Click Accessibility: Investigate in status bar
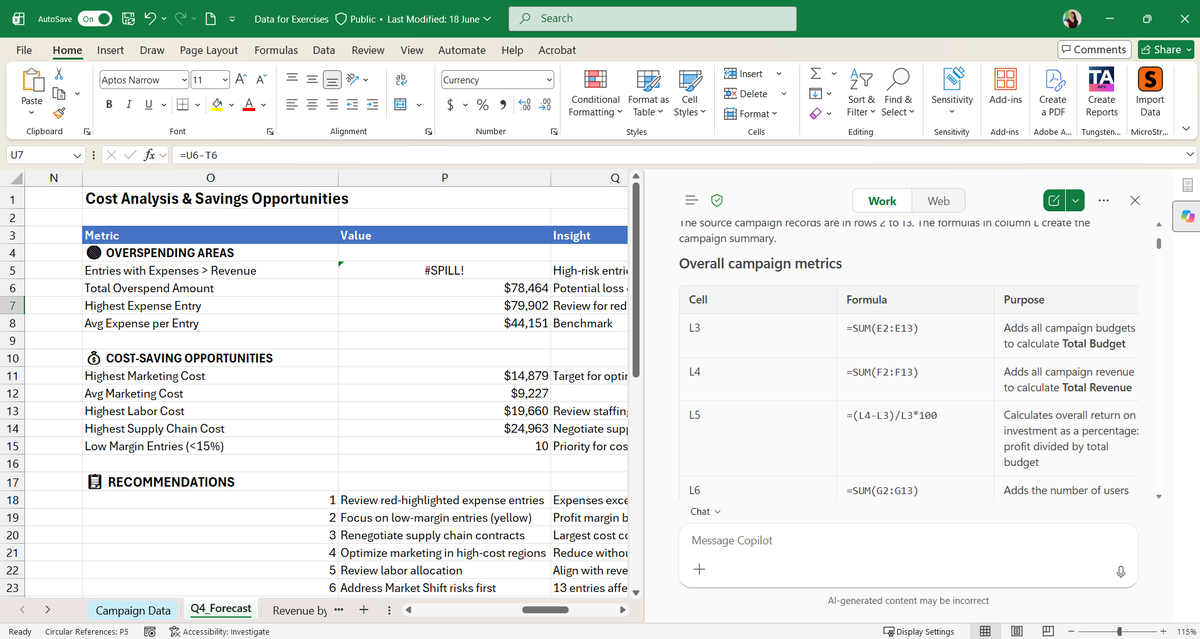This screenshot has height=639, width=1200. (219, 632)
